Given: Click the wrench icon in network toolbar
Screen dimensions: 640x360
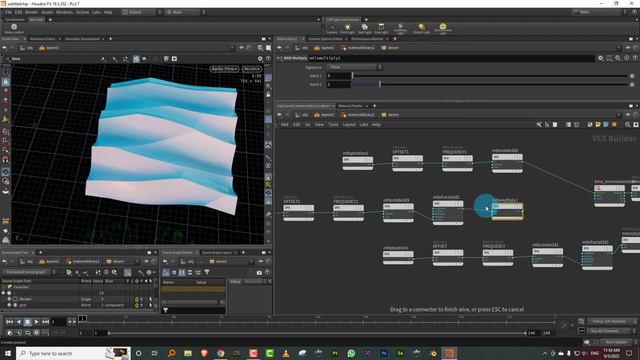Looking at the screenshot, I should pyautogui.click(x=539, y=124).
